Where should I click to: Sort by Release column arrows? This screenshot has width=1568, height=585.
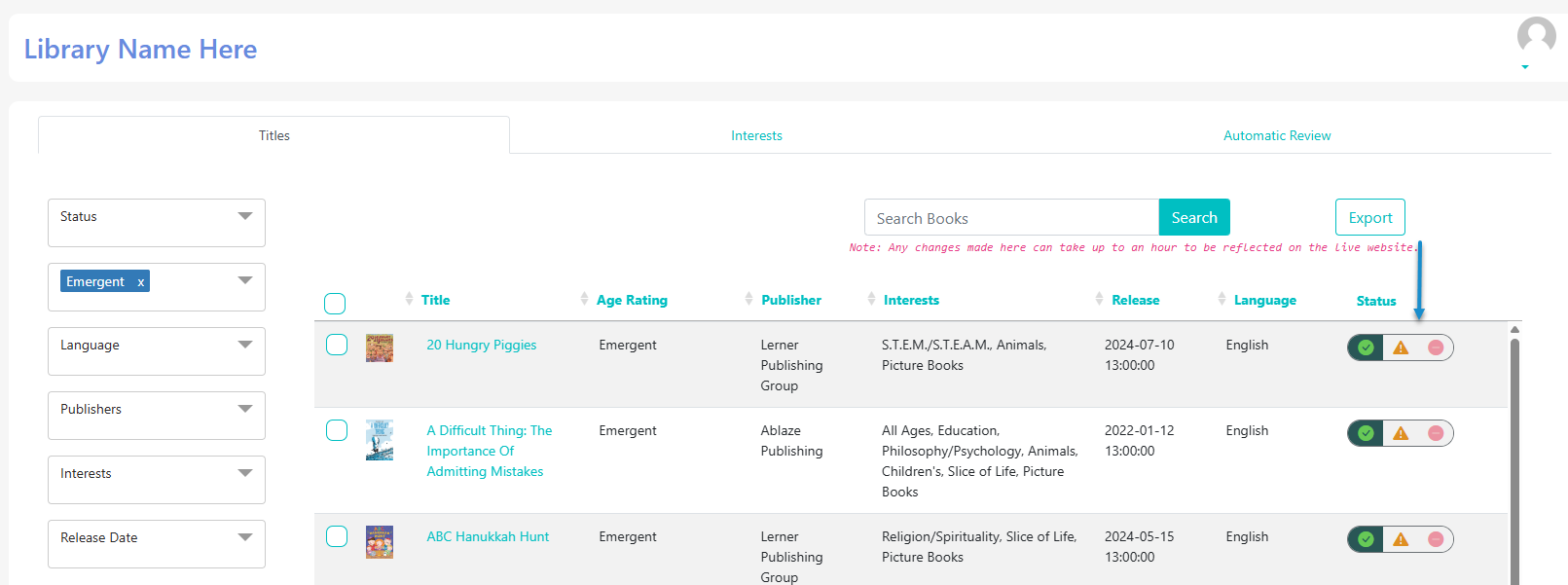click(x=1099, y=299)
